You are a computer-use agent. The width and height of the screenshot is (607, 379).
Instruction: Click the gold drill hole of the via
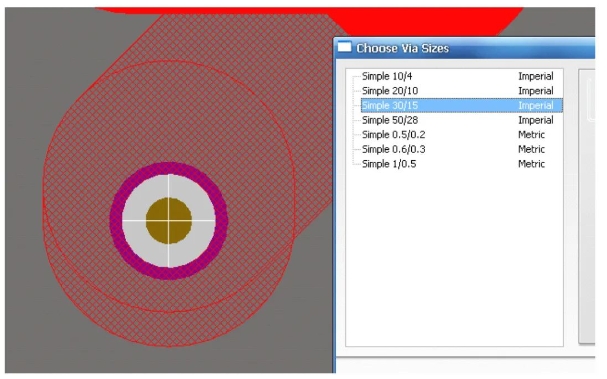(x=169, y=221)
